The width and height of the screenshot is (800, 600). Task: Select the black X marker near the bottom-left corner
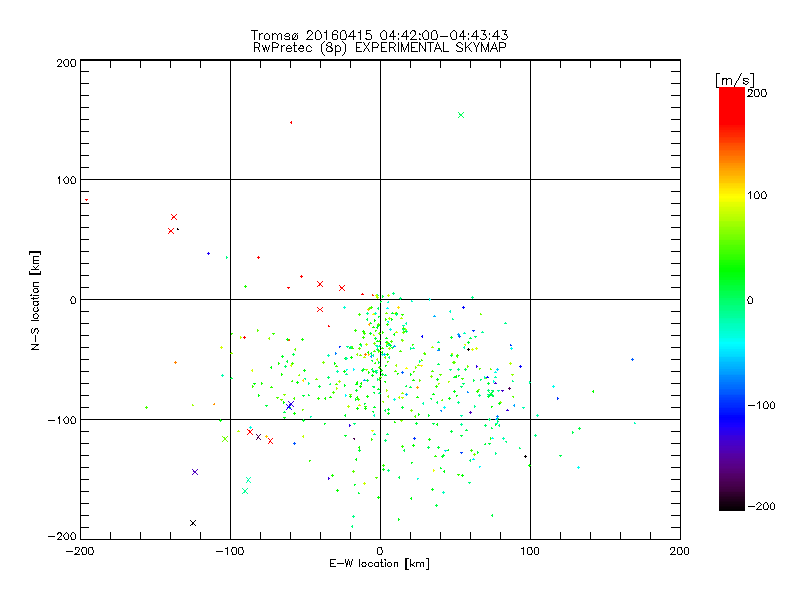pos(193,523)
